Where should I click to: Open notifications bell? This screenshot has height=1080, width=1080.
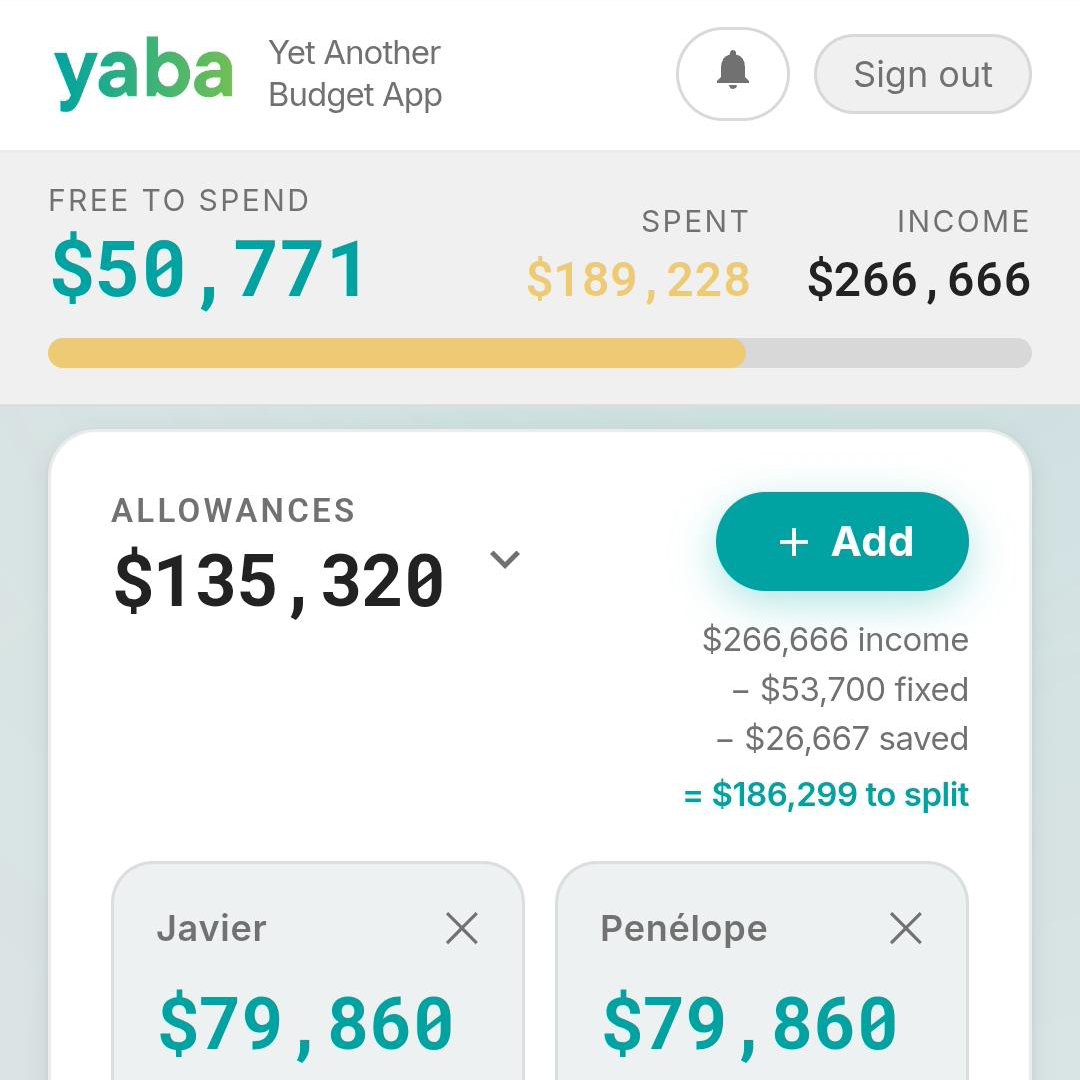coord(732,74)
